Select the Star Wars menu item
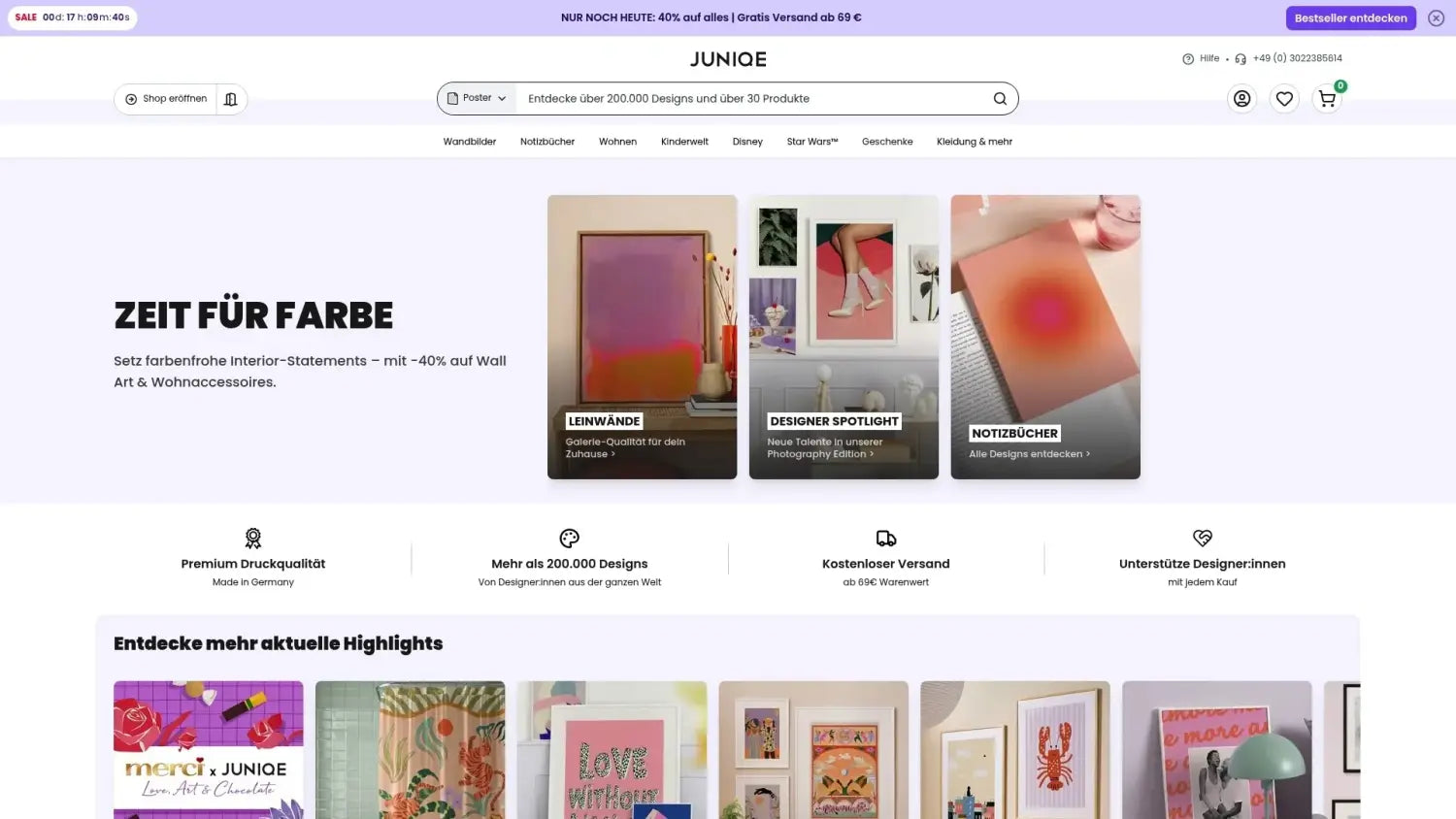The width and height of the screenshot is (1456, 819). (811, 142)
